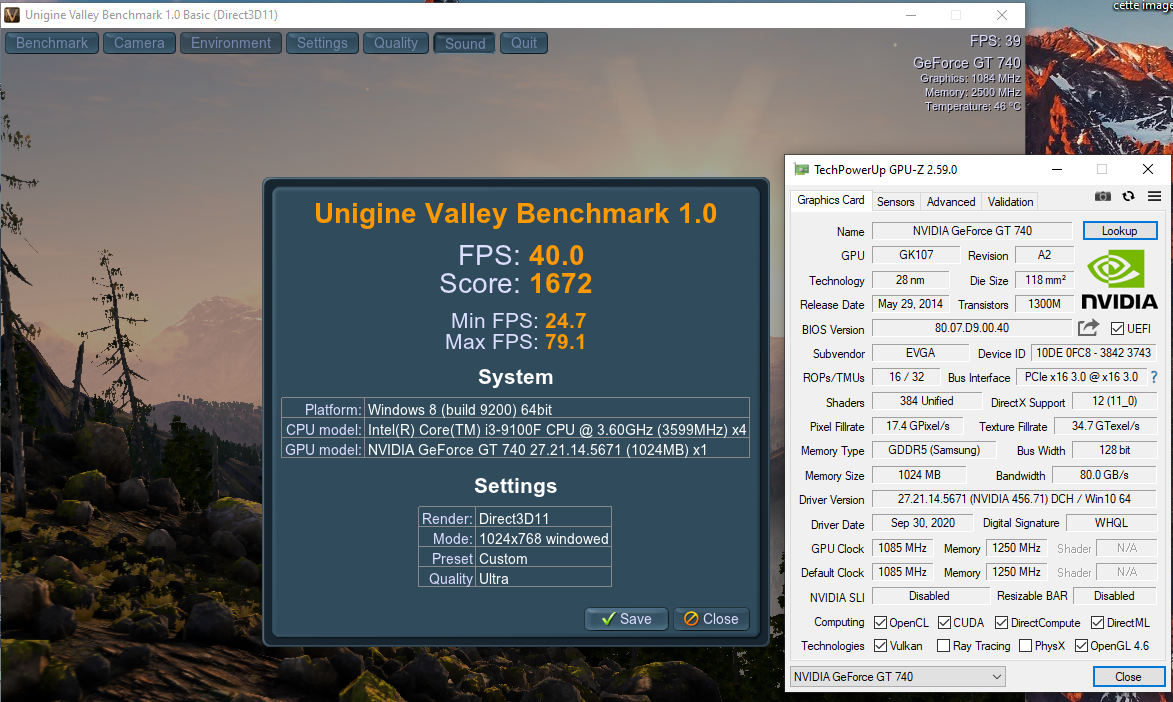The width and height of the screenshot is (1173, 702).
Task: Toggle the Sound button in Valley
Action: [465, 43]
